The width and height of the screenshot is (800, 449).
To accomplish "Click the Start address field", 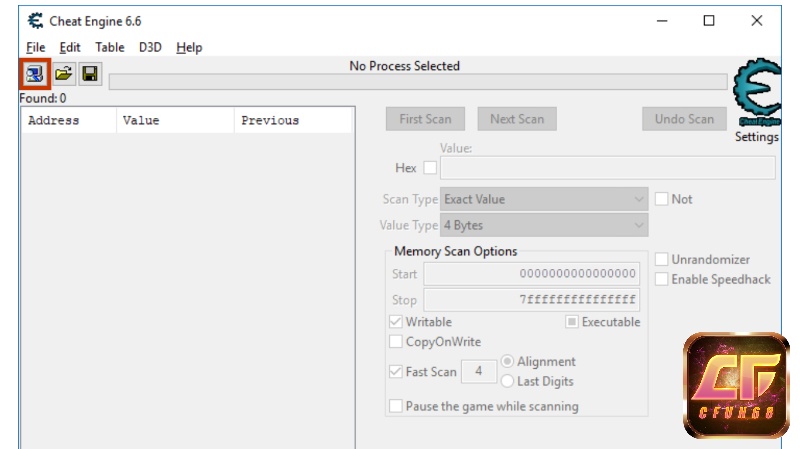I will [532, 274].
